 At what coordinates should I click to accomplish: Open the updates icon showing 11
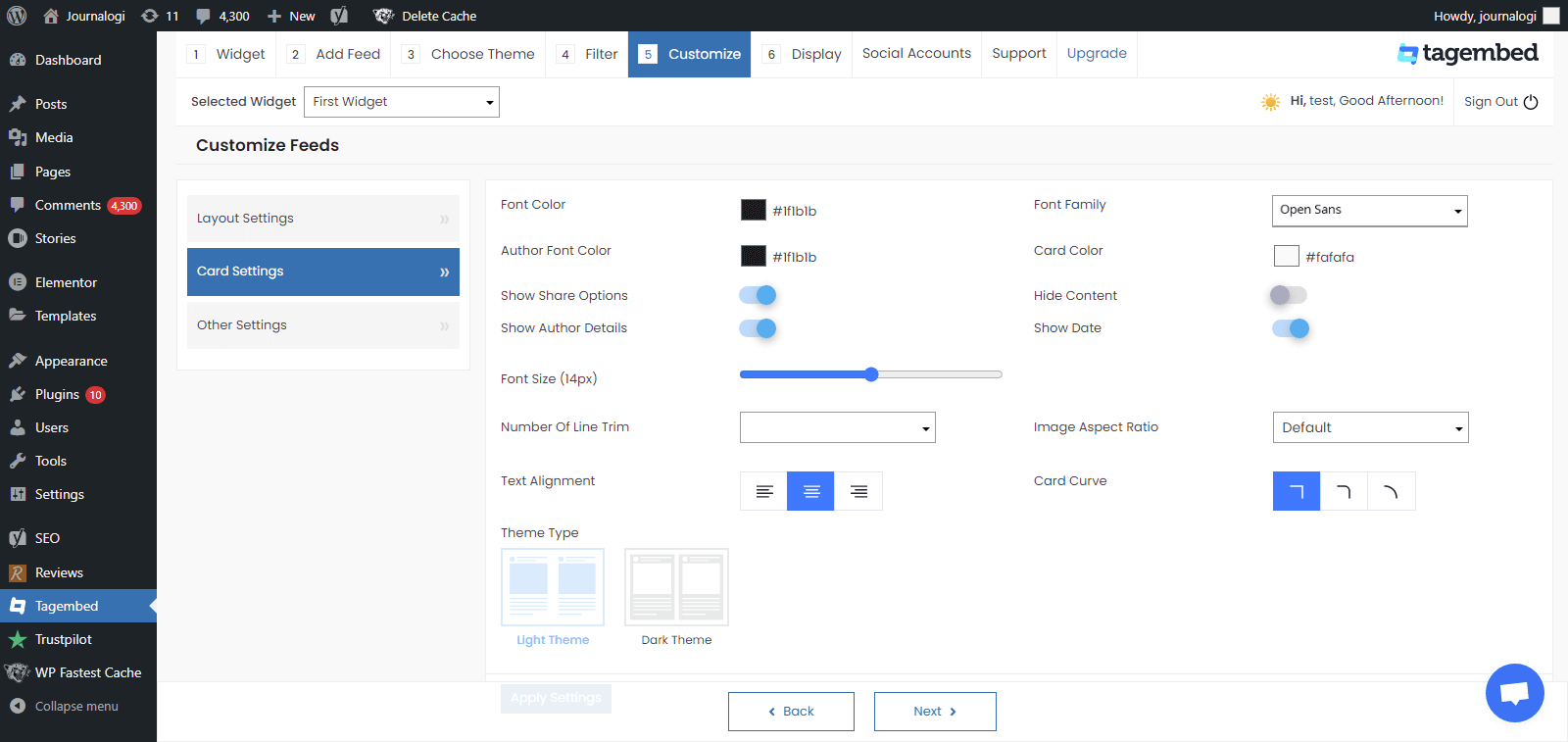pyautogui.click(x=160, y=16)
